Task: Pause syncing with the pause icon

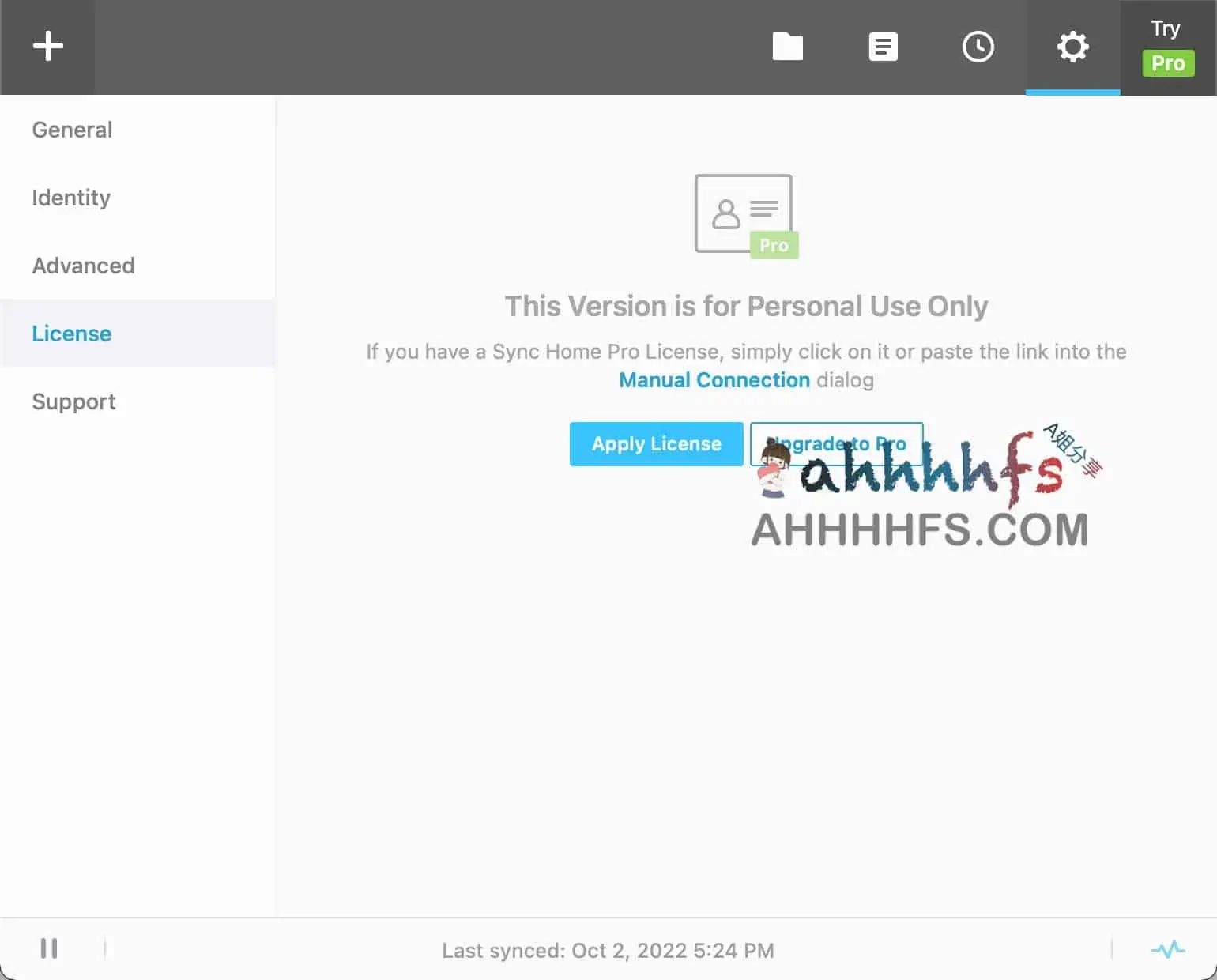Action: click(49, 948)
